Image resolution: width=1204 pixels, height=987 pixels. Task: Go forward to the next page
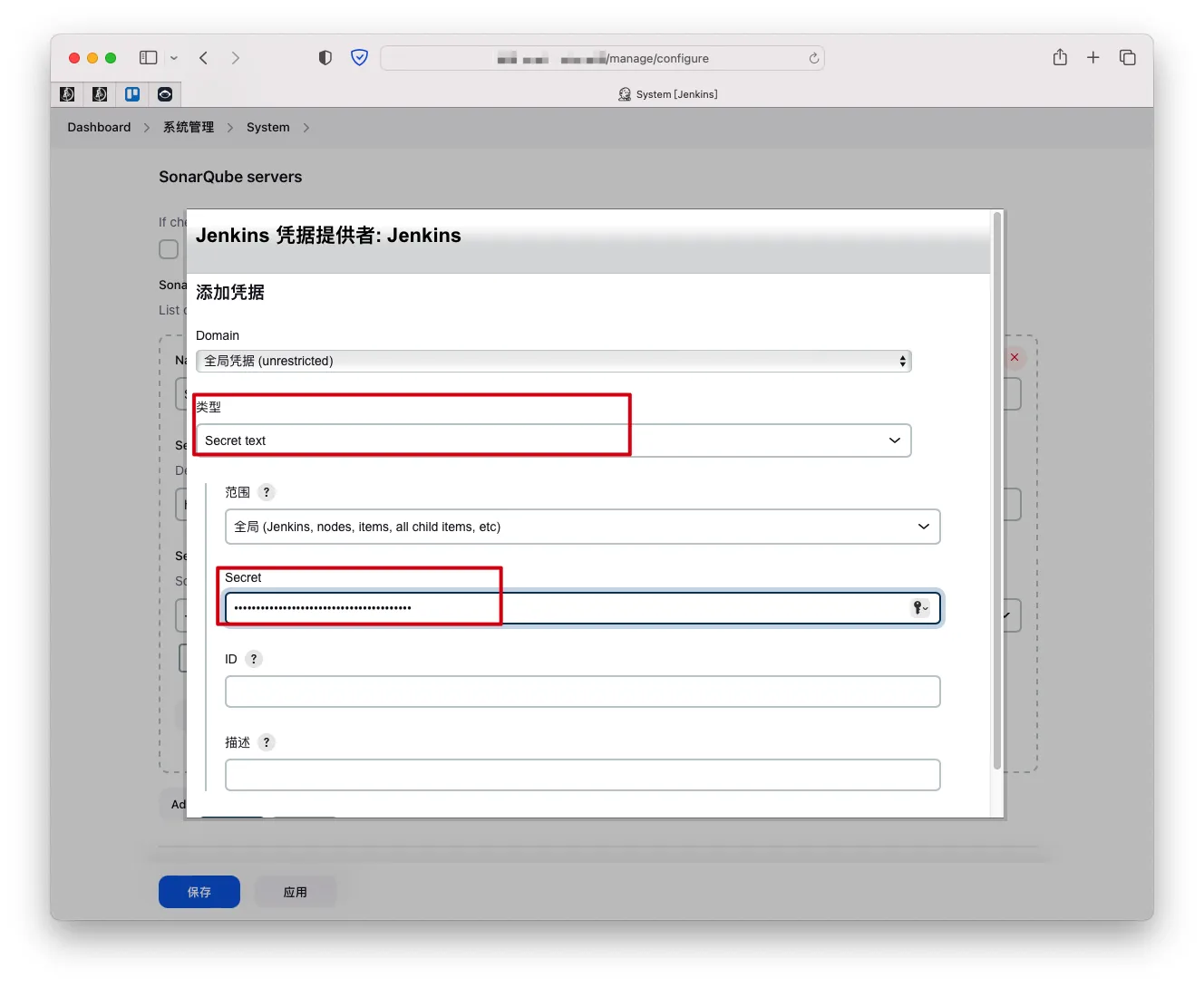point(236,58)
